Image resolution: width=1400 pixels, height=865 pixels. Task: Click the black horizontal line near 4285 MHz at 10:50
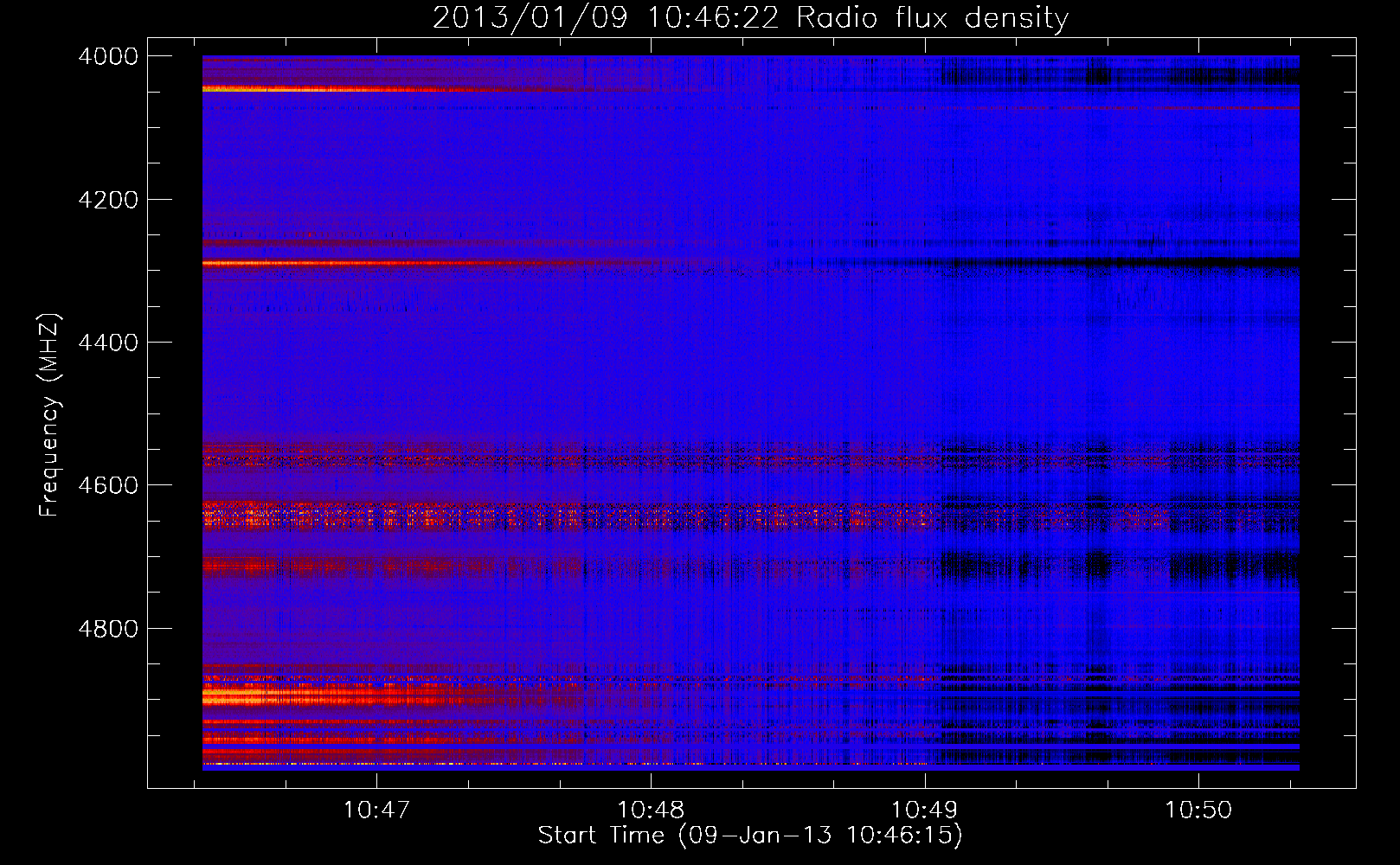(1198, 259)
